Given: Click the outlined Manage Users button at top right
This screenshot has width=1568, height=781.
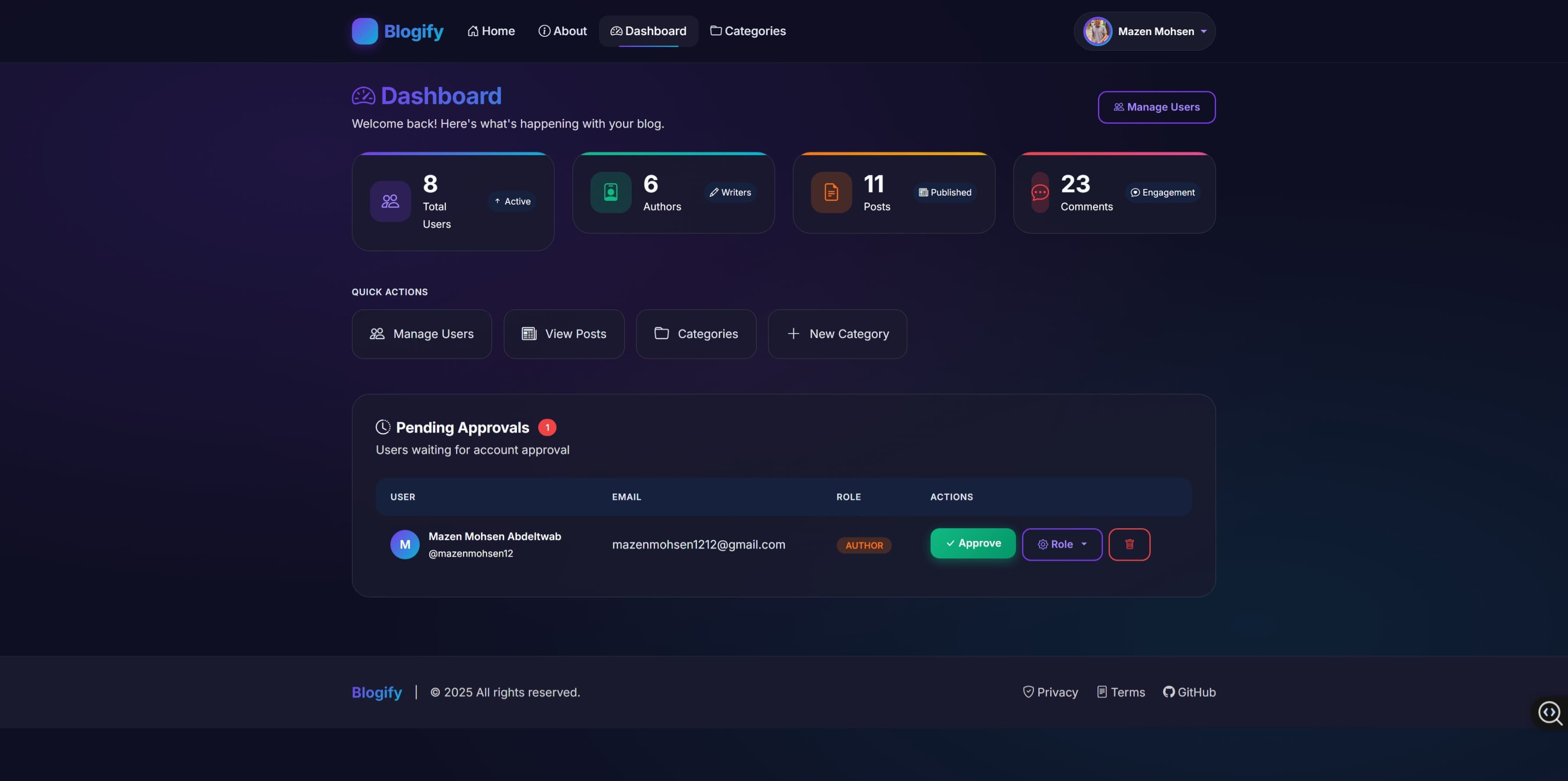Looking at the screenshot, I should click(1157, 107).
